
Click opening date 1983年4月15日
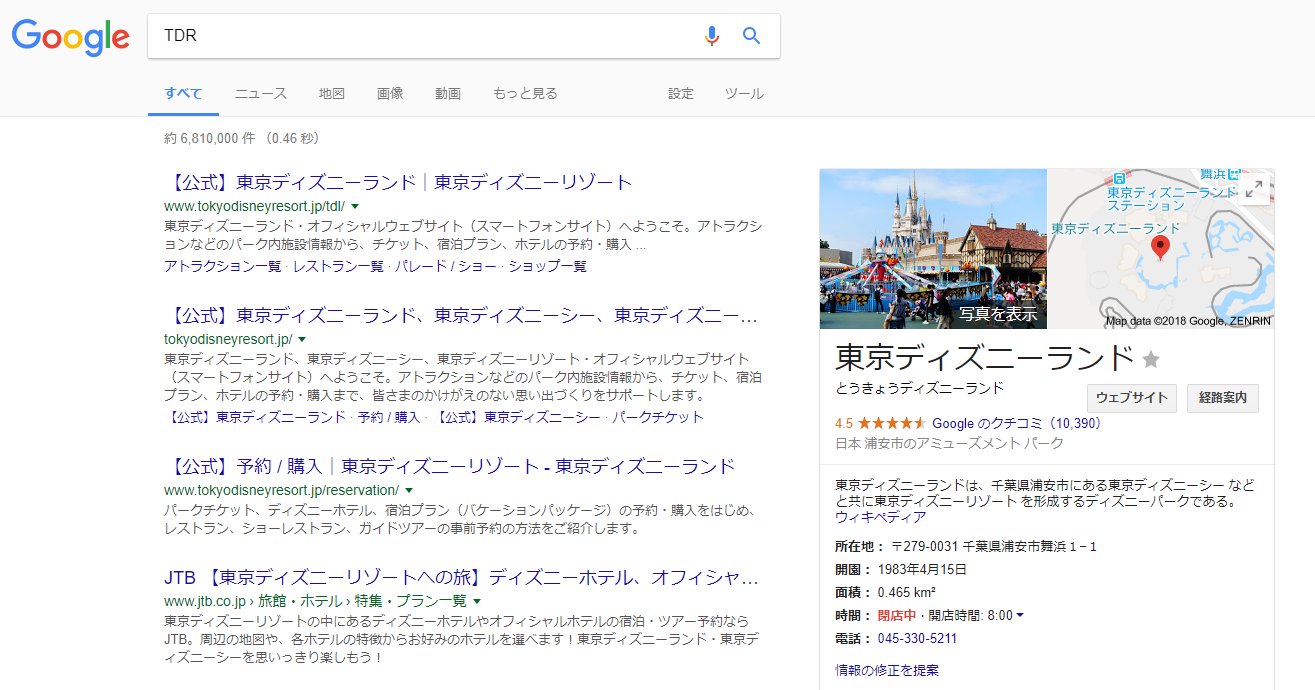tap(922, 569)
